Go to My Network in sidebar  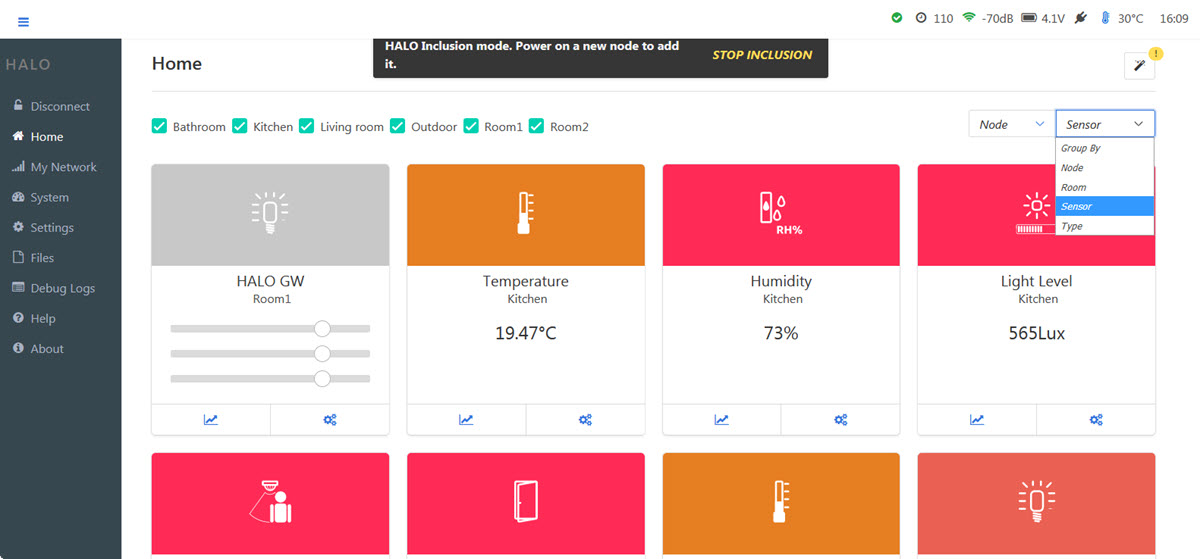(x=63, y=167)
